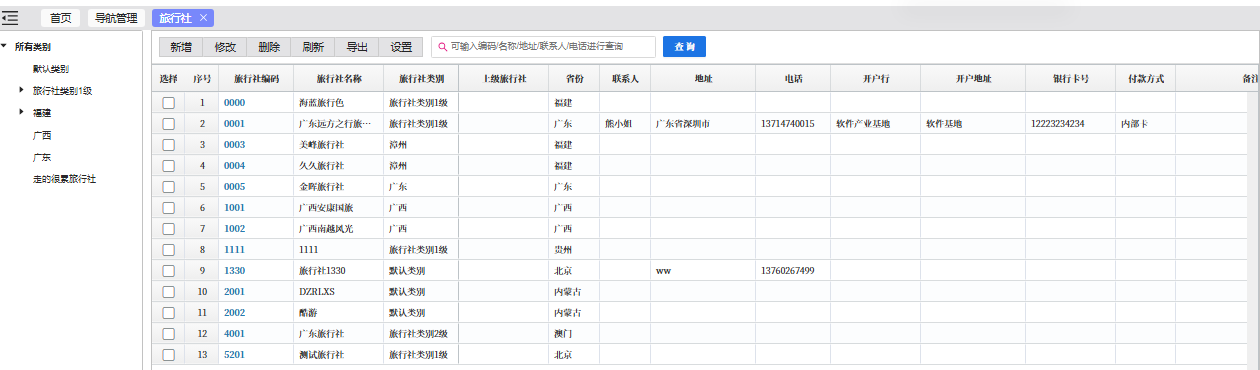Open code link 1001
The image size is (1260, 370).
pos(234,208)
